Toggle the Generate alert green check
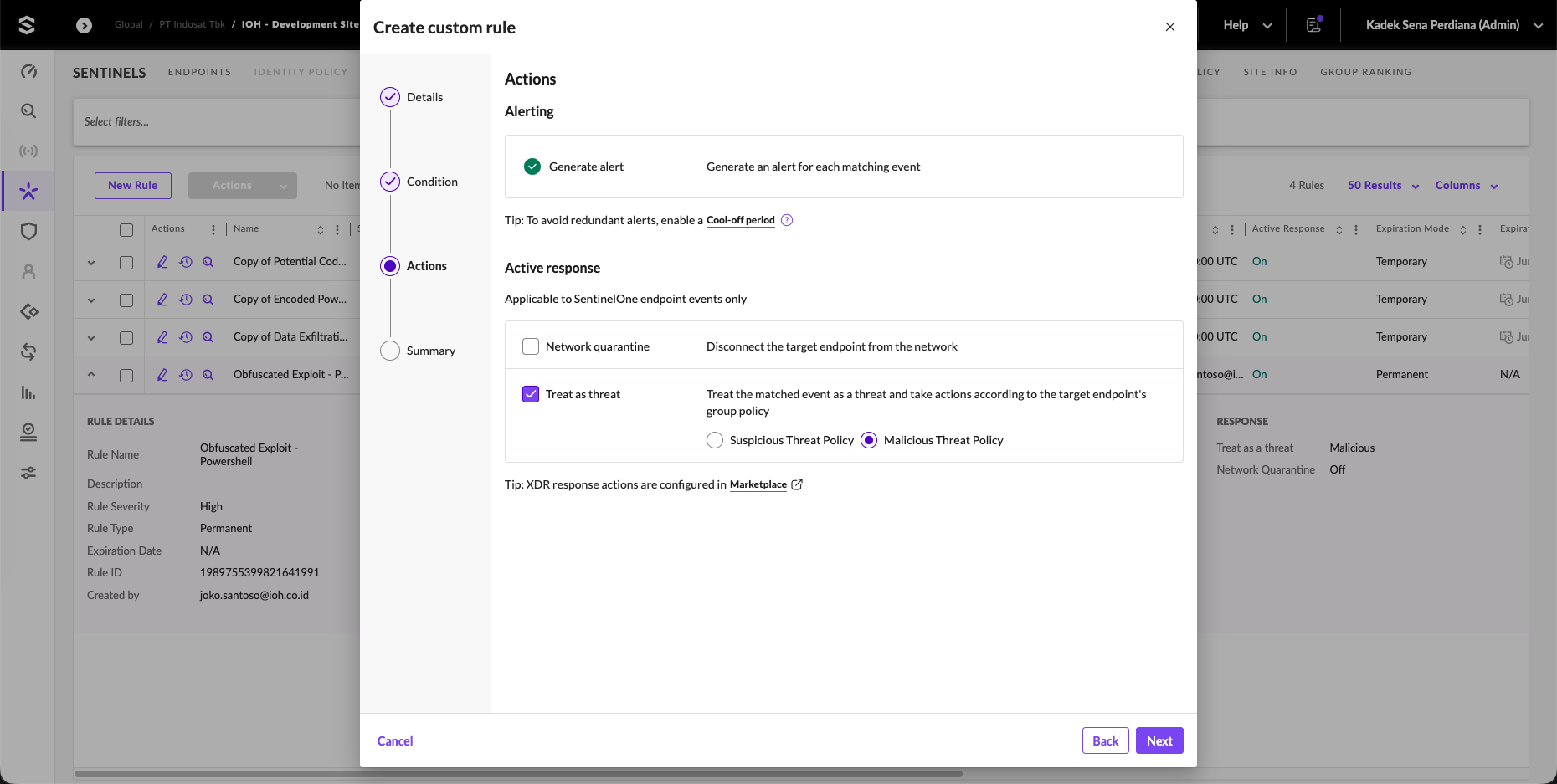This screenshot has height=784, width=1557. [532, 167]
